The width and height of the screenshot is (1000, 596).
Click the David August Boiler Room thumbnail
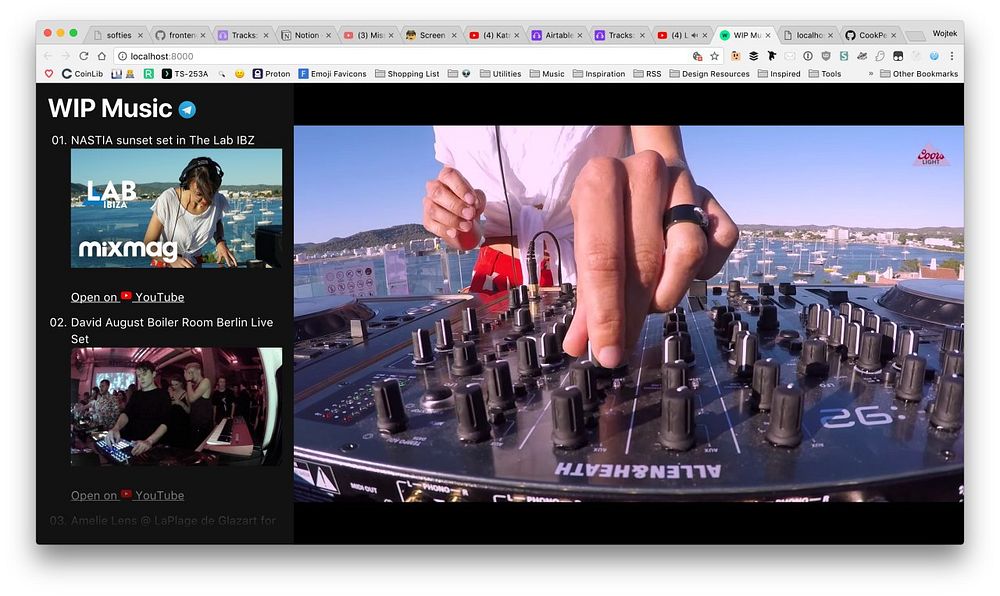pyautogui.click(x=176, y=407)
